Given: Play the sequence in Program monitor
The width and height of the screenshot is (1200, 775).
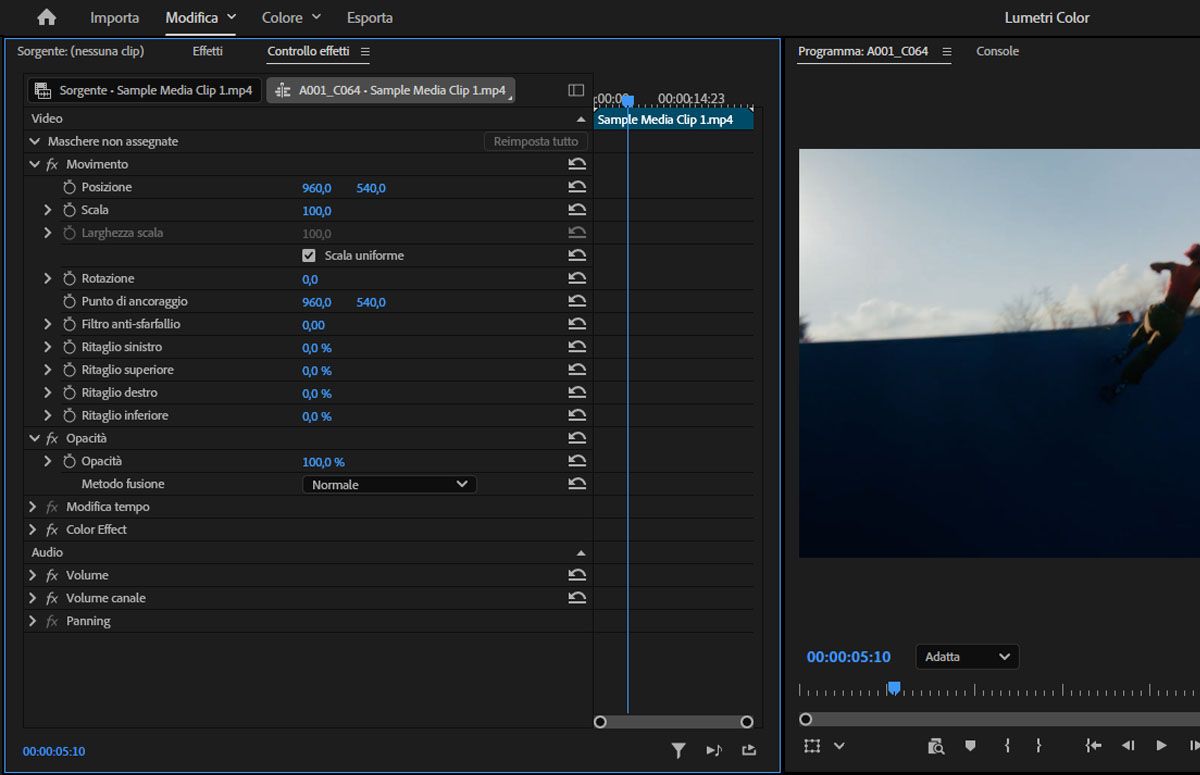Looking at the screenshot, I should [x=1161, y=746].
